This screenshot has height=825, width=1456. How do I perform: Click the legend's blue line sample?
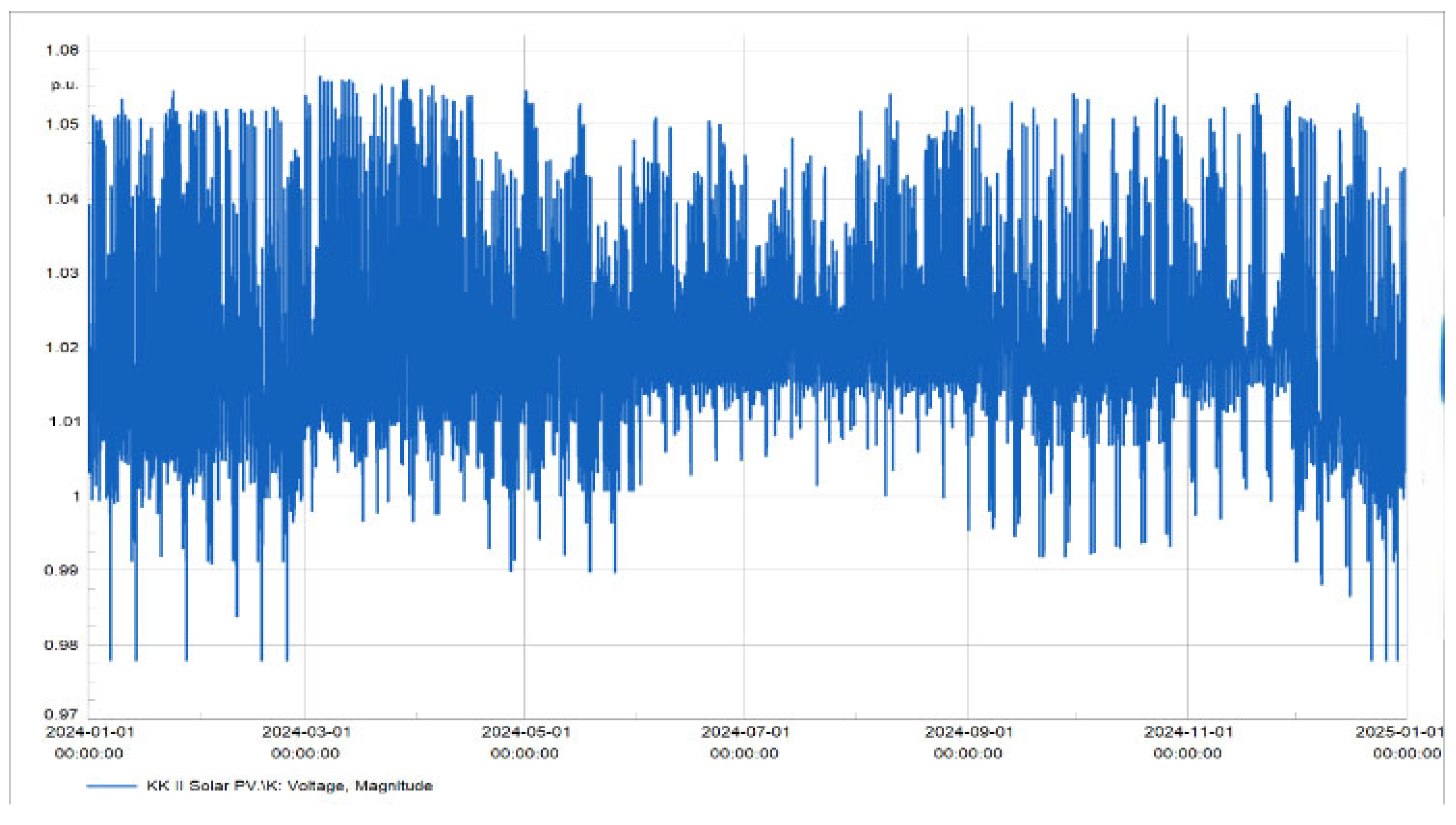tap(111, 786)
